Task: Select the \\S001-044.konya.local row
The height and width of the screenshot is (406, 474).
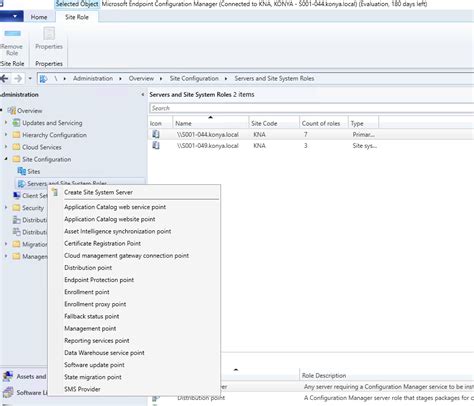Action: tap(312, 135)
